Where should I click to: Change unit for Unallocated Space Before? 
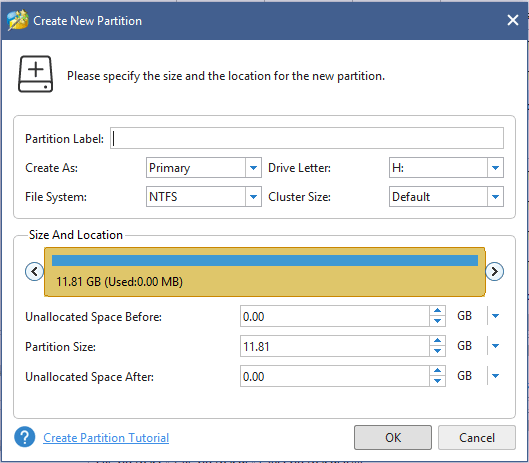click(495, 316)
